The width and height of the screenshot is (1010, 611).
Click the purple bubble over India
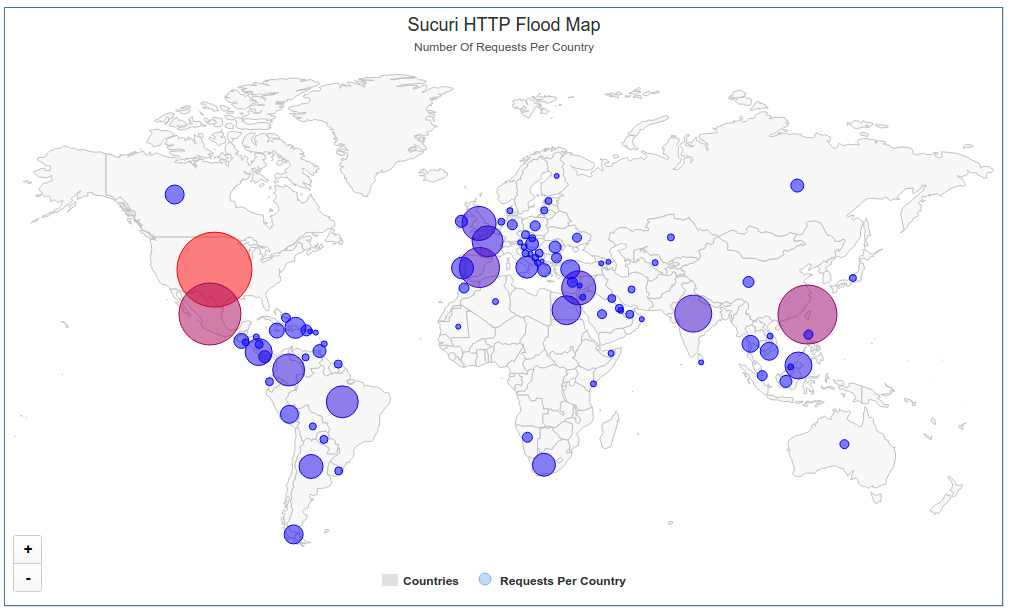[692, 314]
